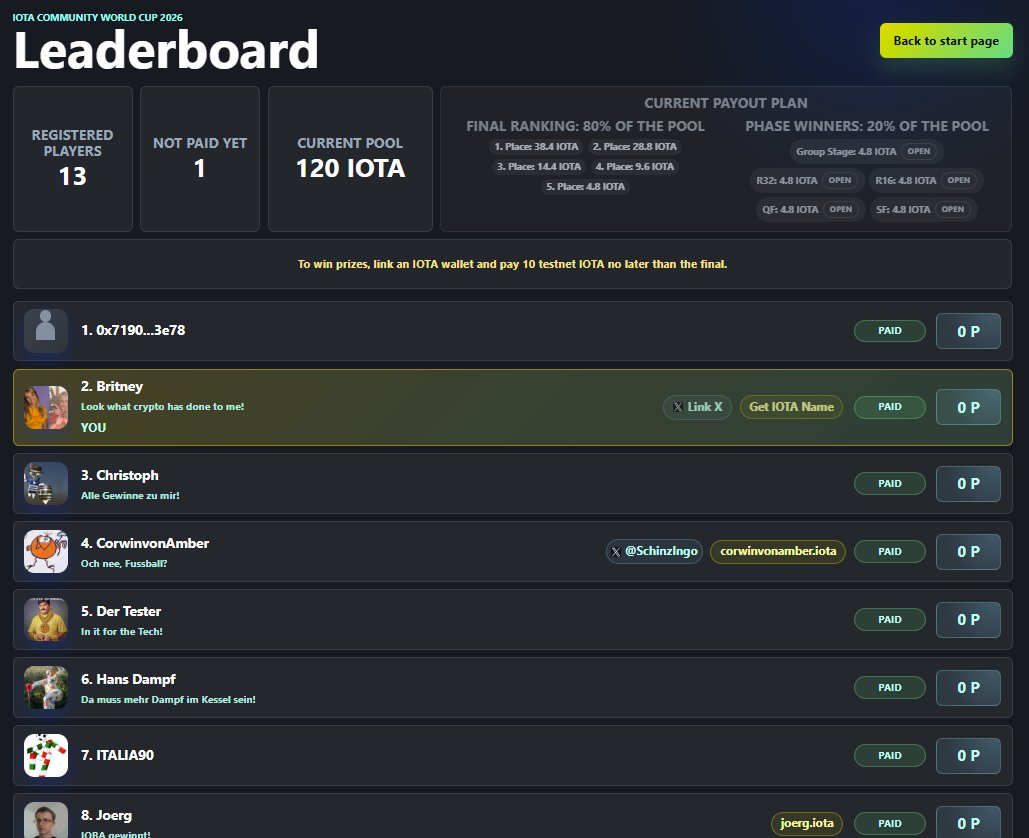Click the player name 2. Britney
This screenshot has height=838, width=1029.
112,387
